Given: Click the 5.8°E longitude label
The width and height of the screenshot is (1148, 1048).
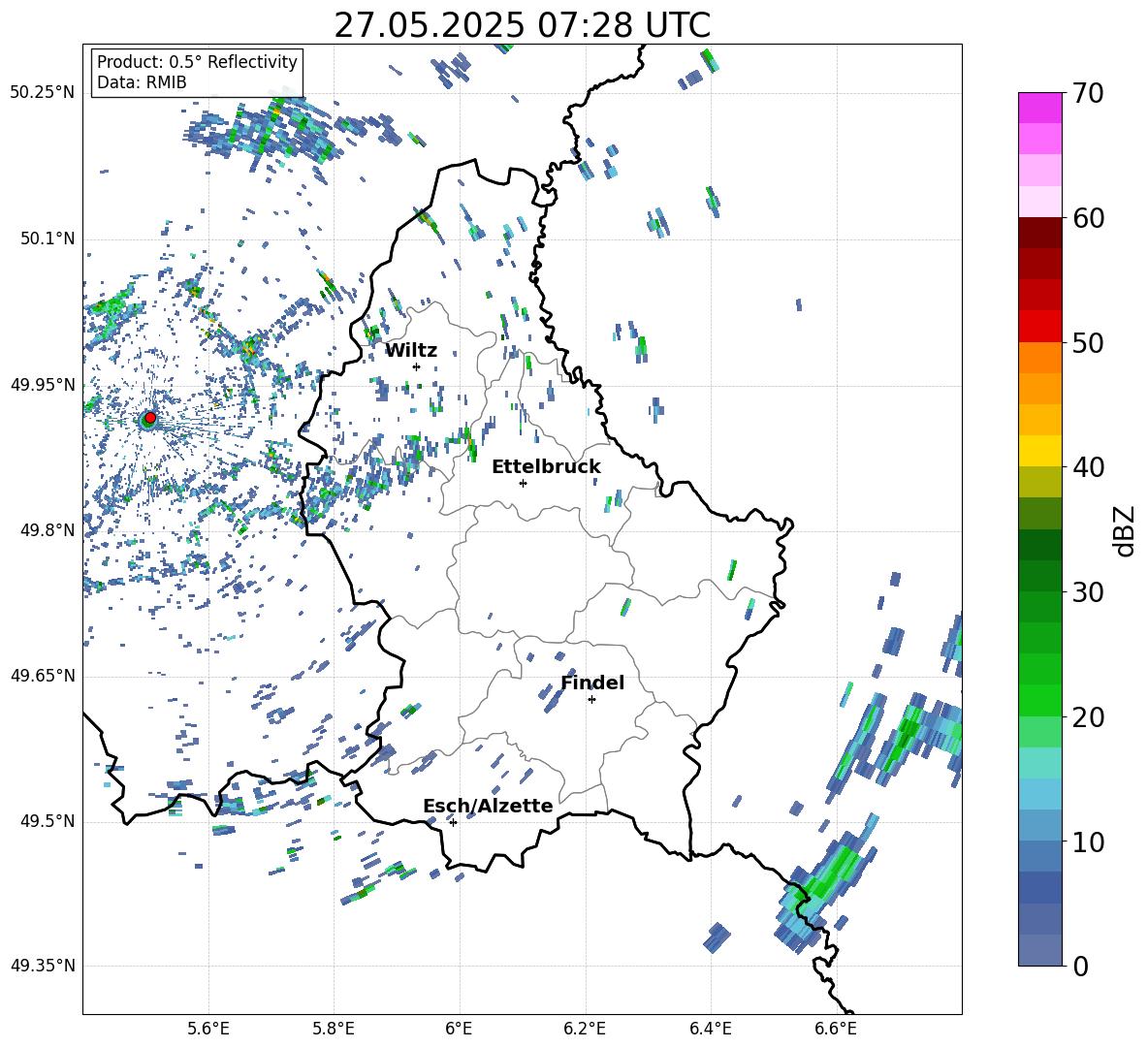Looking at the screenshot, I should coord(334,1029).
